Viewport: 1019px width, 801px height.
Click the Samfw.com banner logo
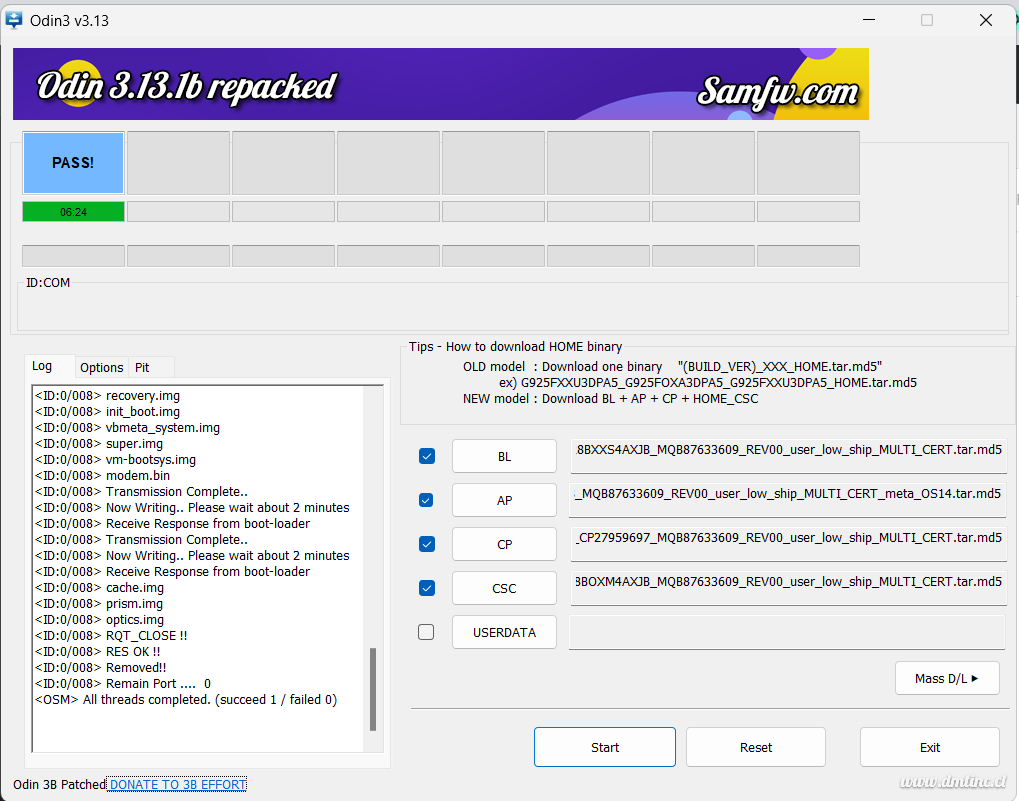click(778, 91)
